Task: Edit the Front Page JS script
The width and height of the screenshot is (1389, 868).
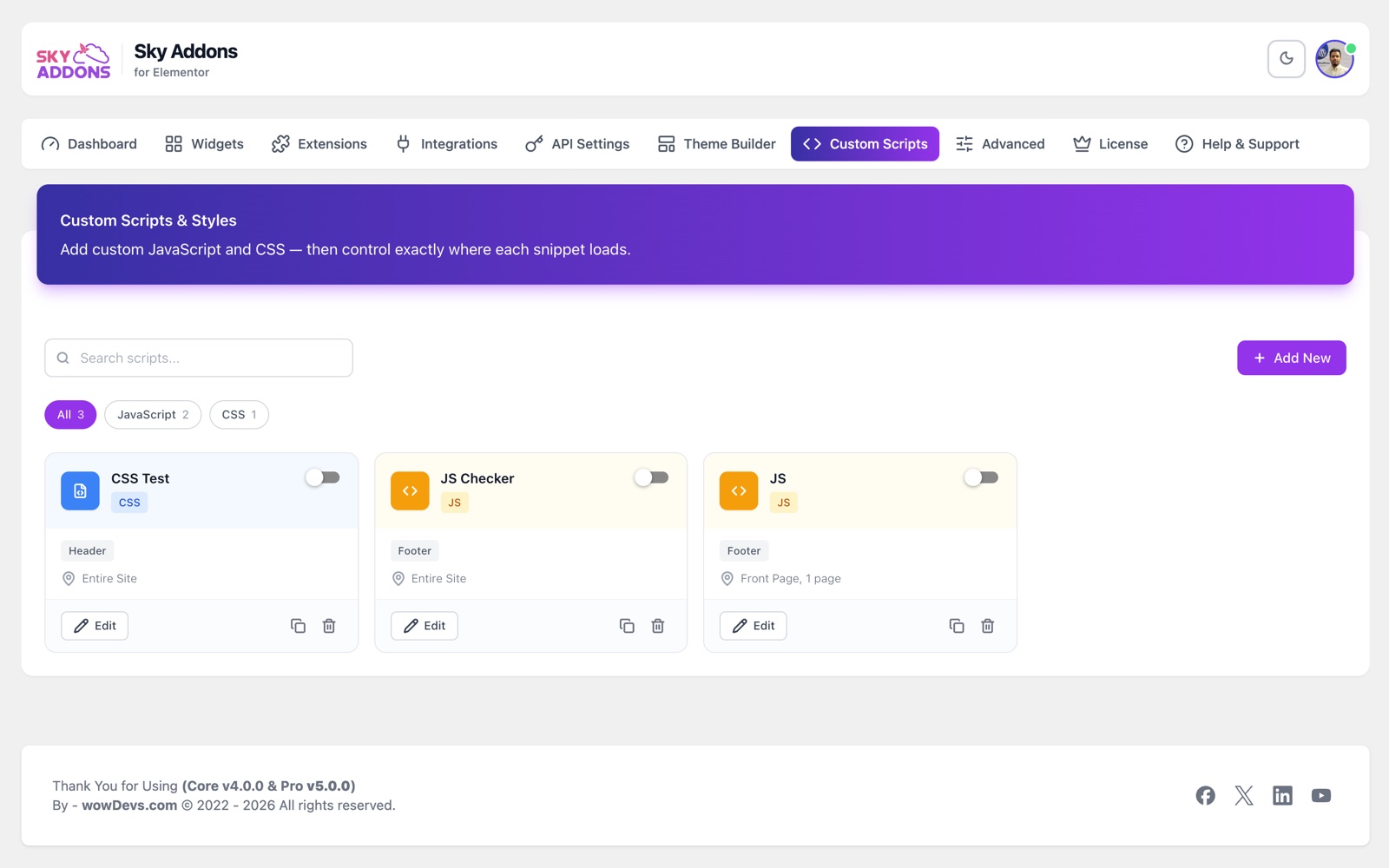Action: point(754,626)
